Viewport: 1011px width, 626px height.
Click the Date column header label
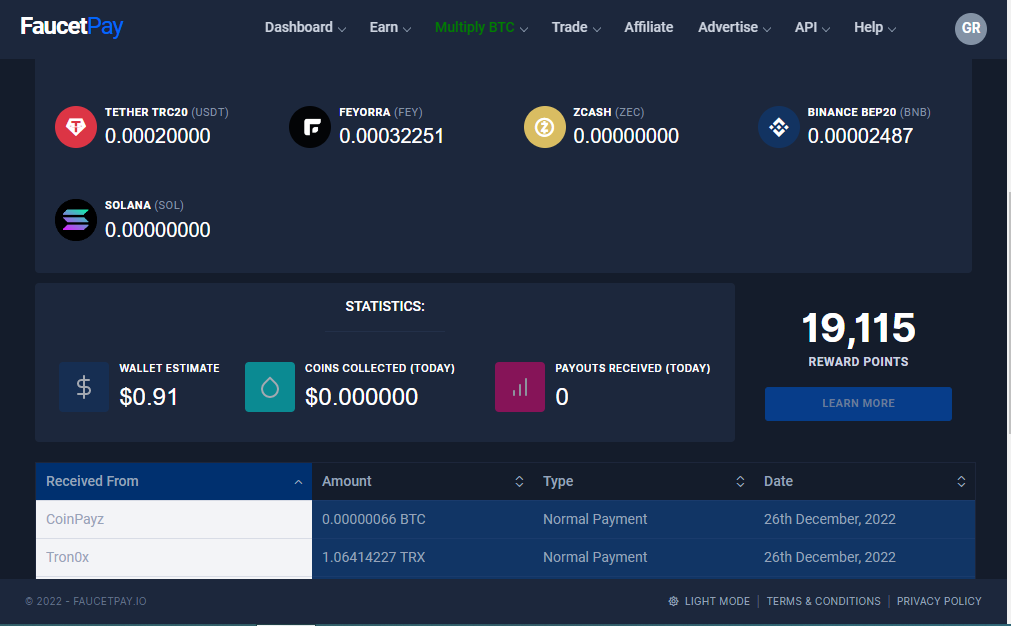(x=778, y=482)
